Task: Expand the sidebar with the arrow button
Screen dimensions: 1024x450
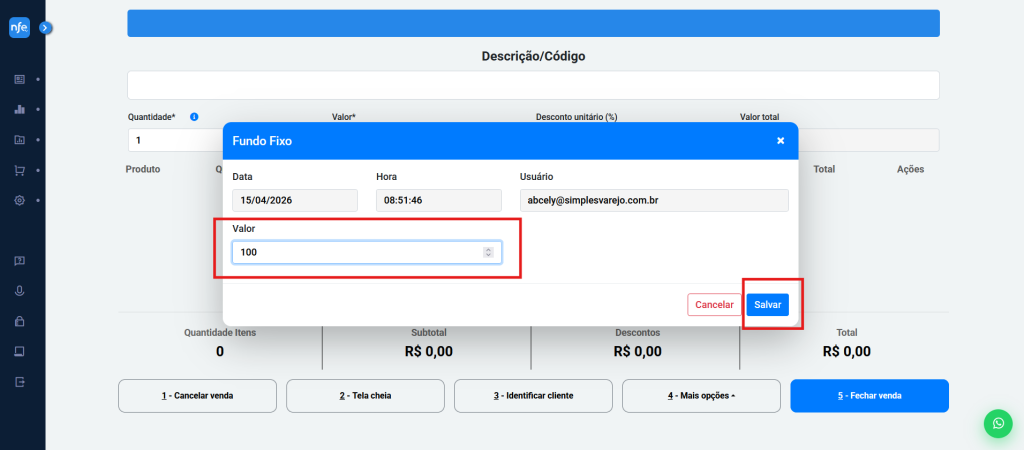Action: 45,28
